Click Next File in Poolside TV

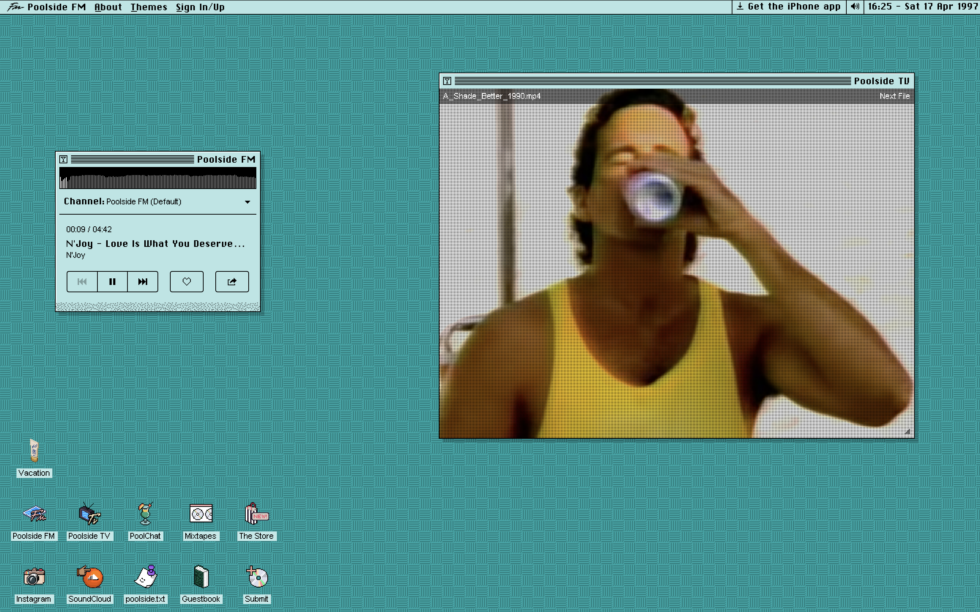(x=894, y=96)
